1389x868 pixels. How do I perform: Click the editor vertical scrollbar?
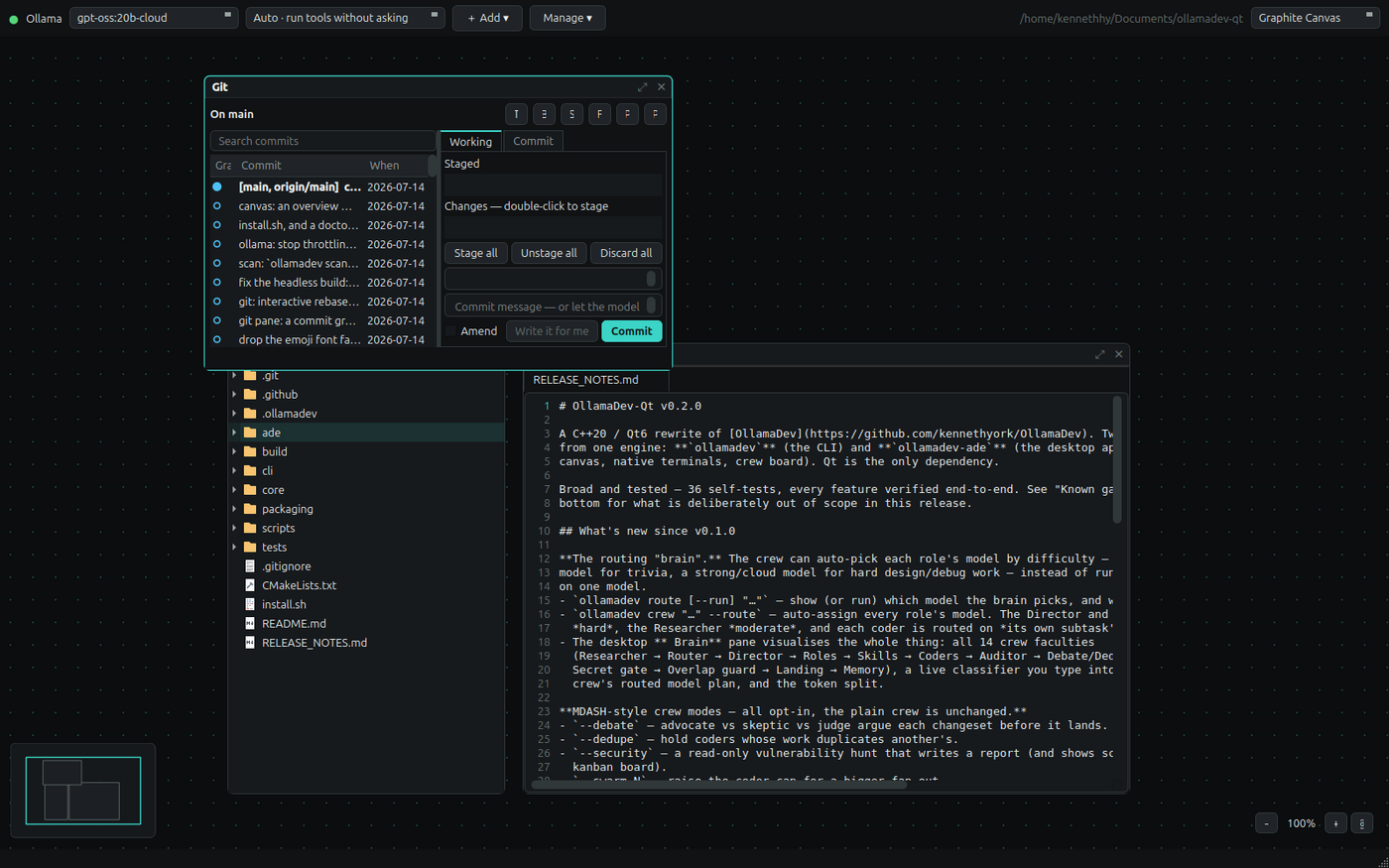point(1117,459)
